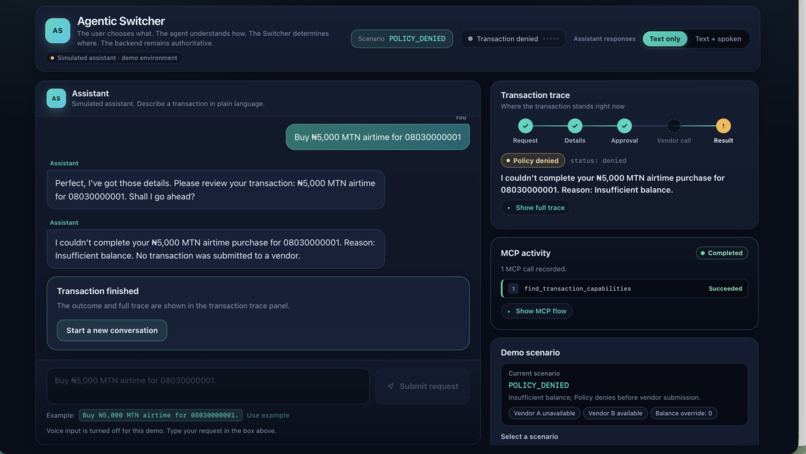Click the assistant Insufficient balance message
806x454 pixels.
215,249
